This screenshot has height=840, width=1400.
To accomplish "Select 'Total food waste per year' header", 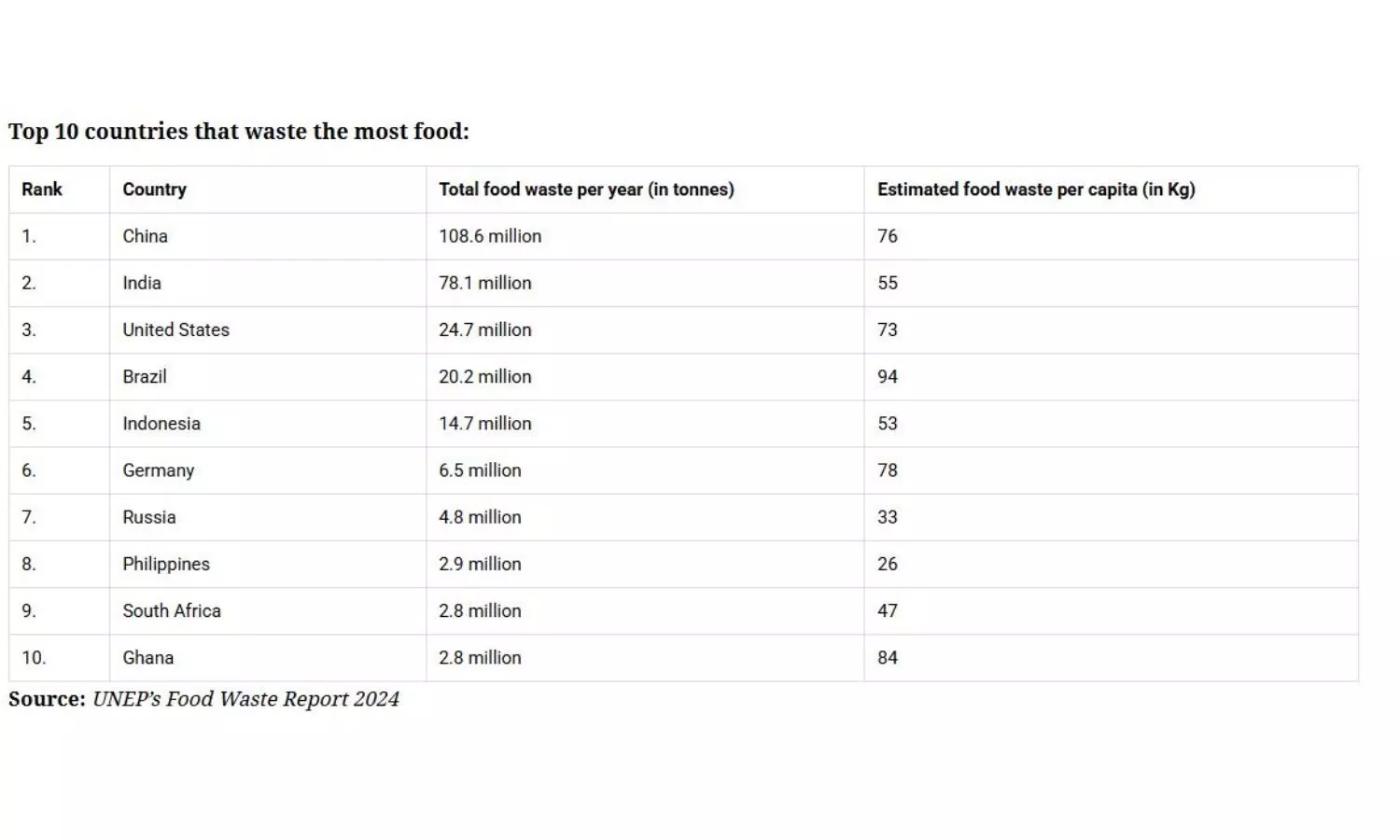I will [x=586, y=189].
